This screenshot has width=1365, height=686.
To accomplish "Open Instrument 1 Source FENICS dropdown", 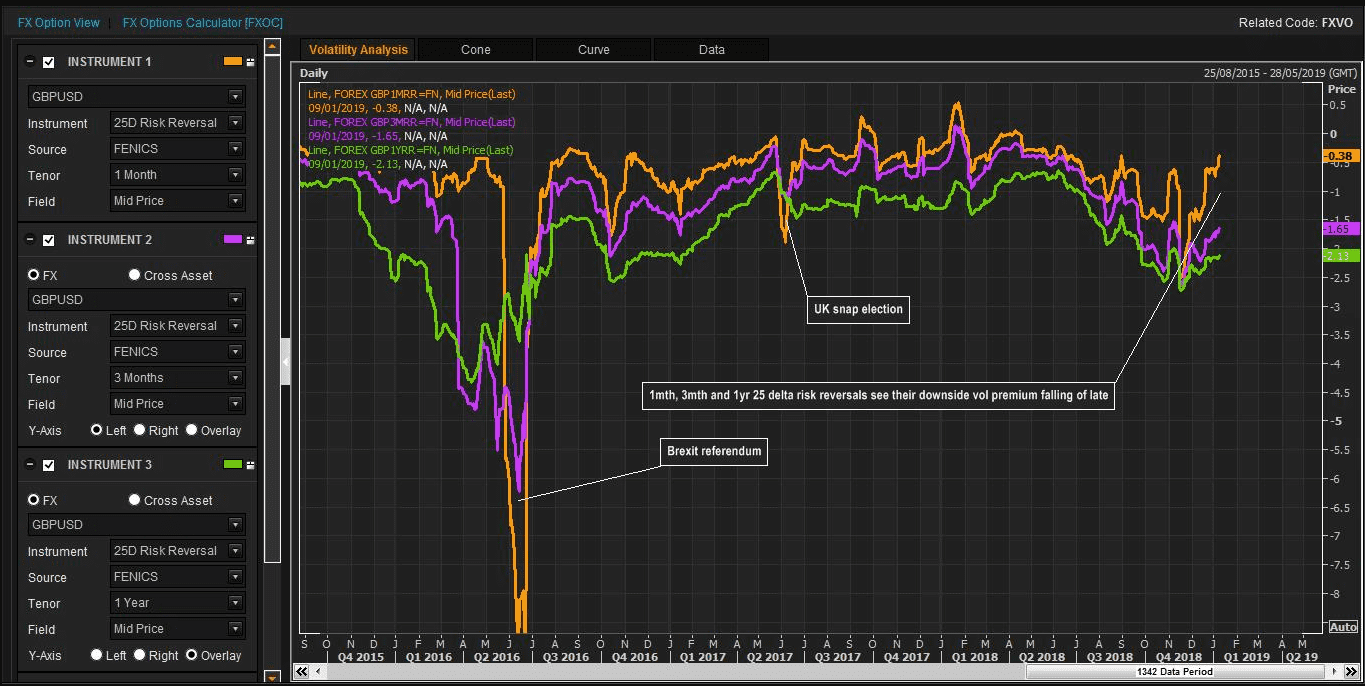I will 177,149.
